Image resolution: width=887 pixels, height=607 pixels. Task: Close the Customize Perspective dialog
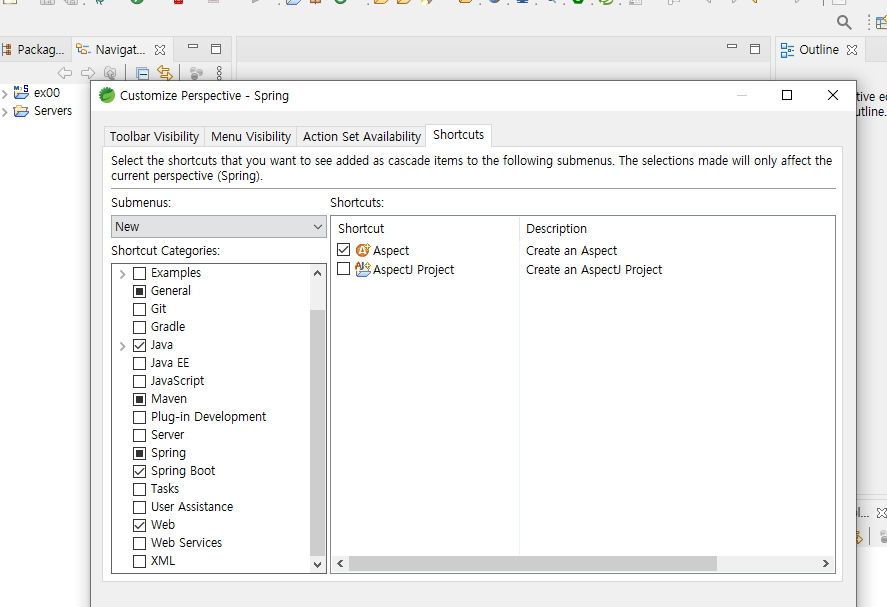(x=833, y=95)
